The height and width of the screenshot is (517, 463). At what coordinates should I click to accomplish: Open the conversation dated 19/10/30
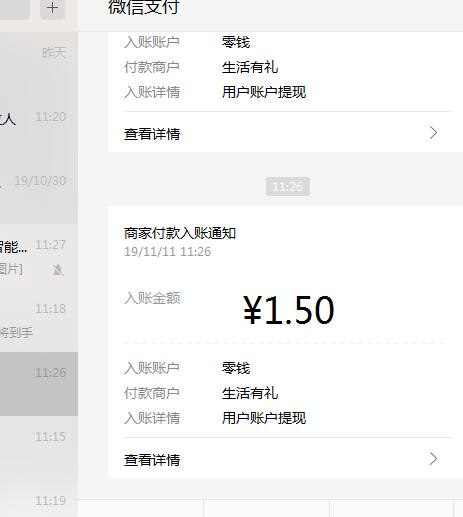(x=39, y=192)
